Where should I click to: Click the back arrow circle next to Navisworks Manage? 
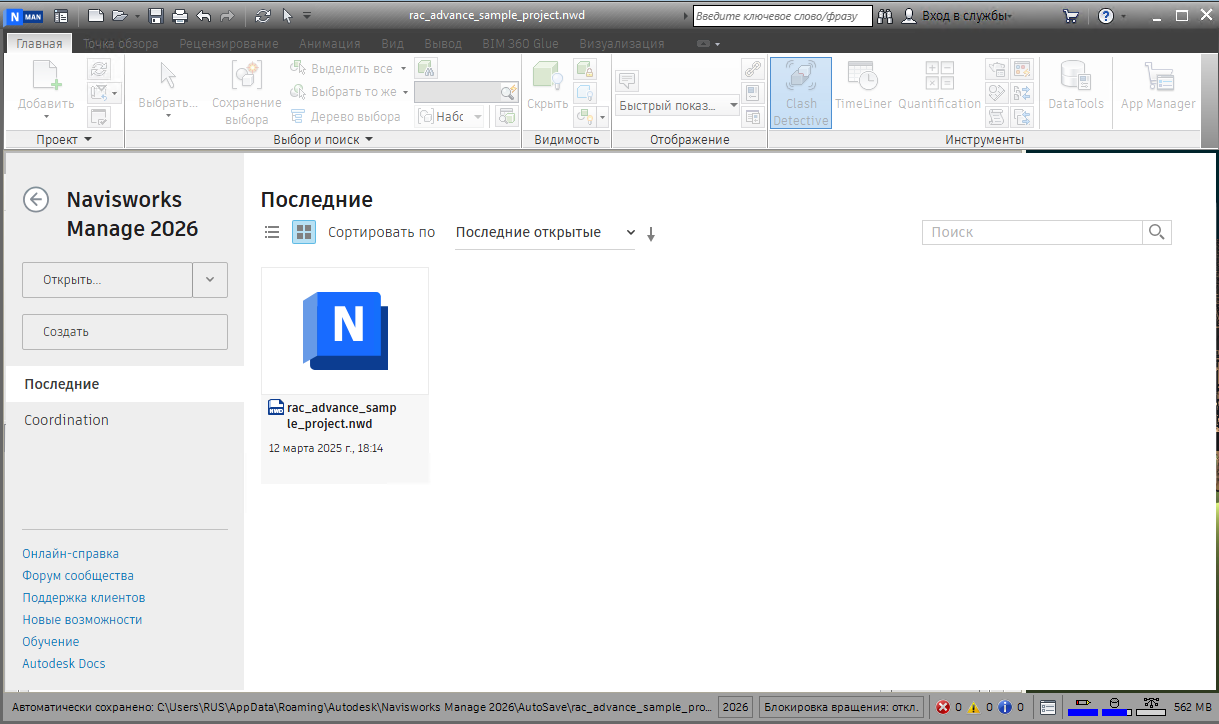(x=36, y=200)
